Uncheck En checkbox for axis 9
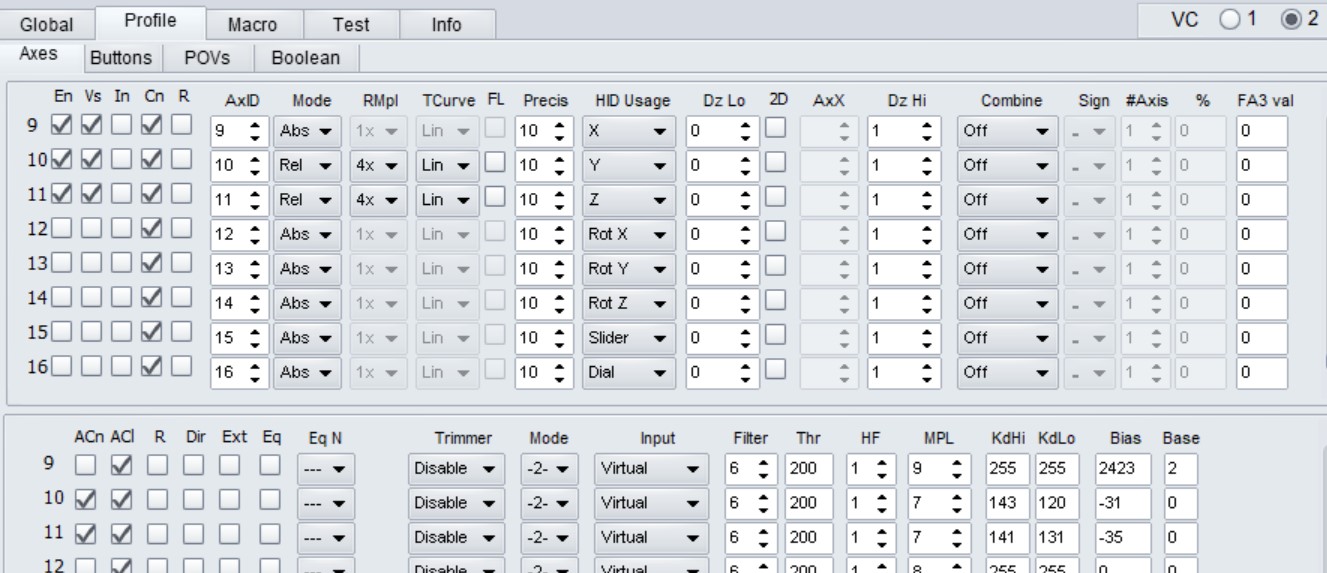 (x=61, y=125)
